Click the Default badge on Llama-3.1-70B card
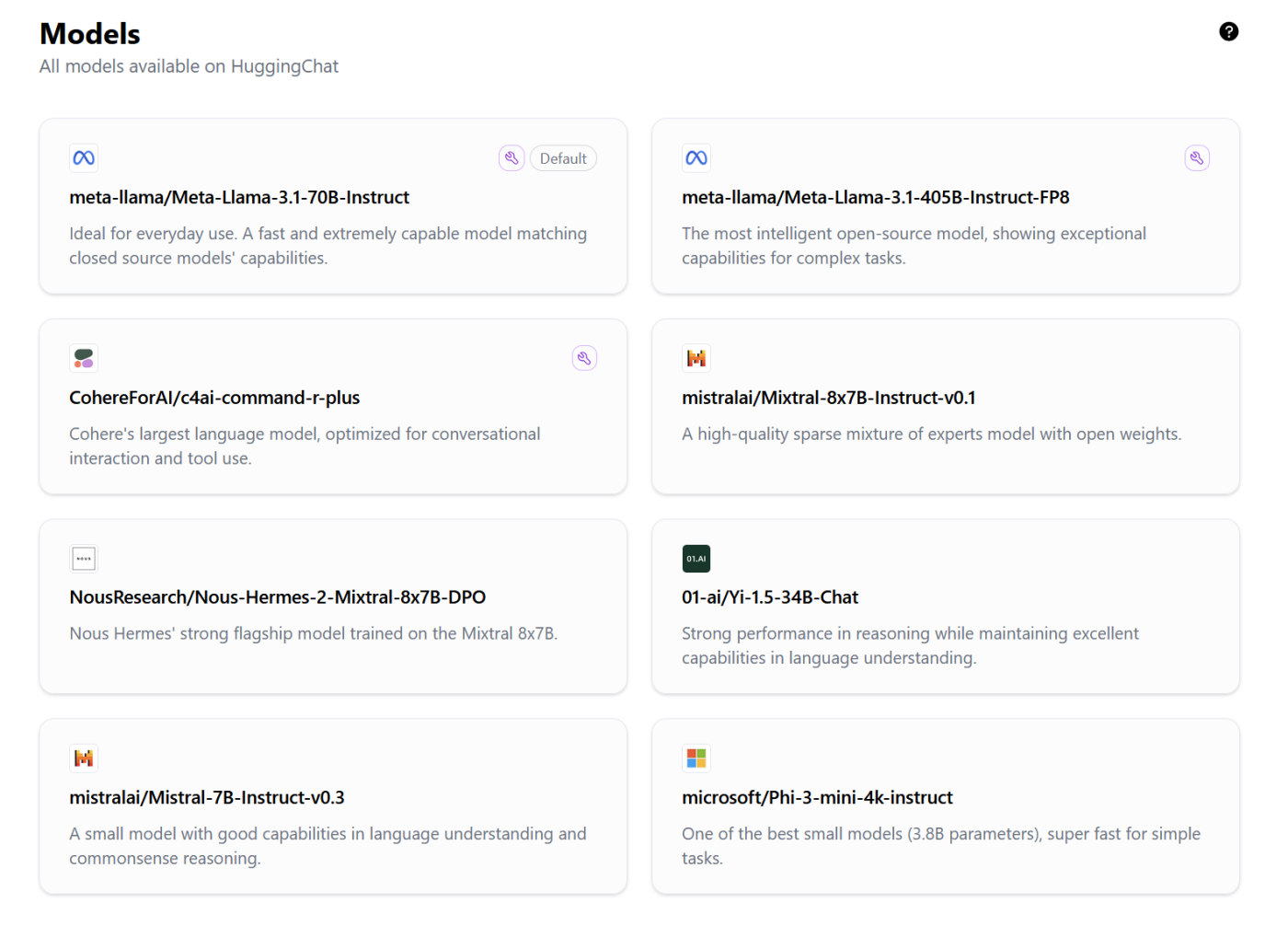 coord(563,158)
